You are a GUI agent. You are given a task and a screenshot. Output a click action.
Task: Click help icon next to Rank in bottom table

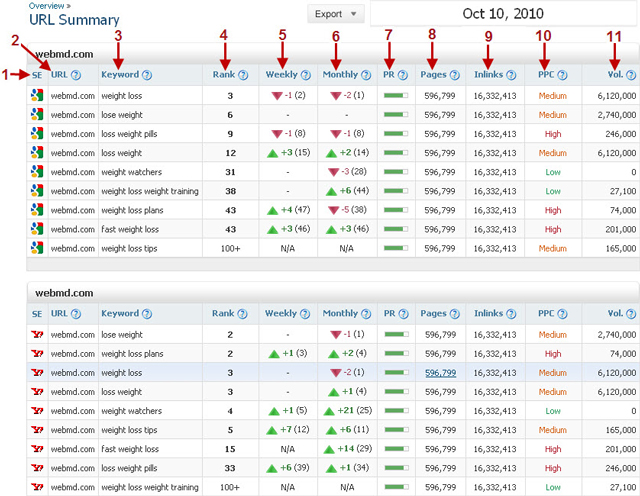tap(240, 314)
